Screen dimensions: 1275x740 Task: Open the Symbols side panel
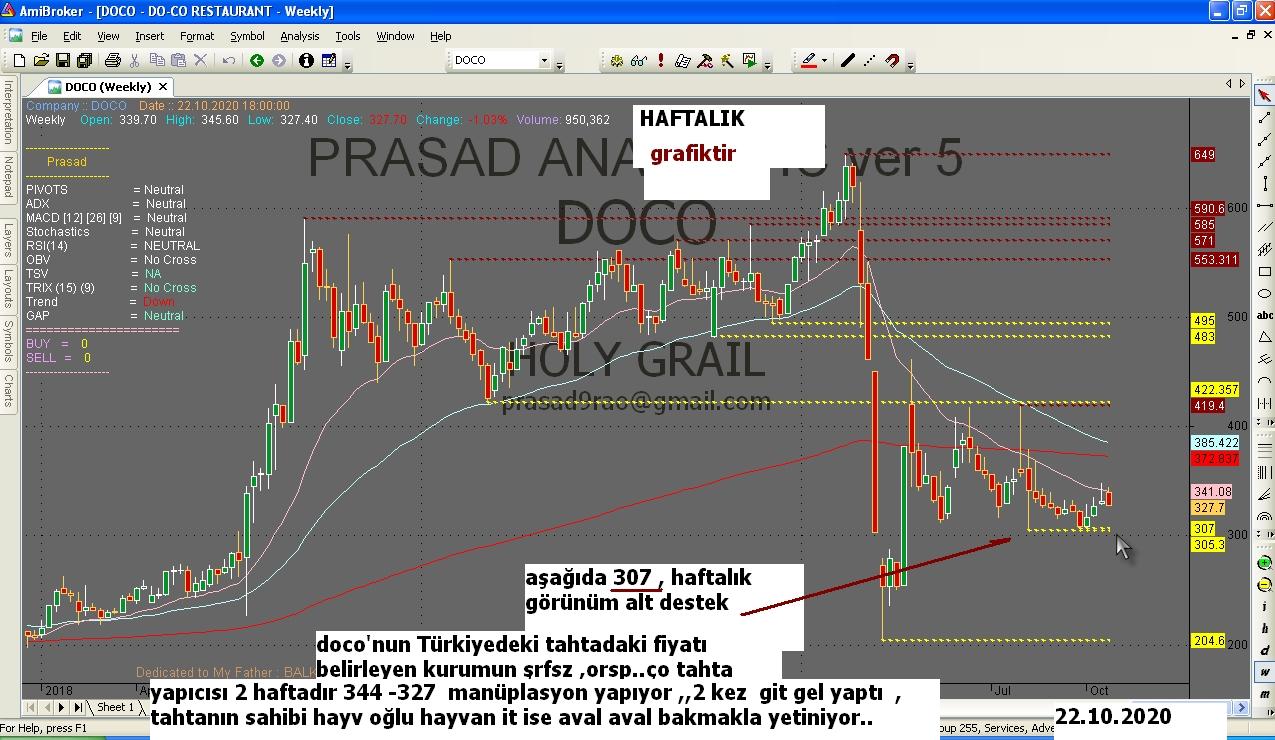click(8, 340)
